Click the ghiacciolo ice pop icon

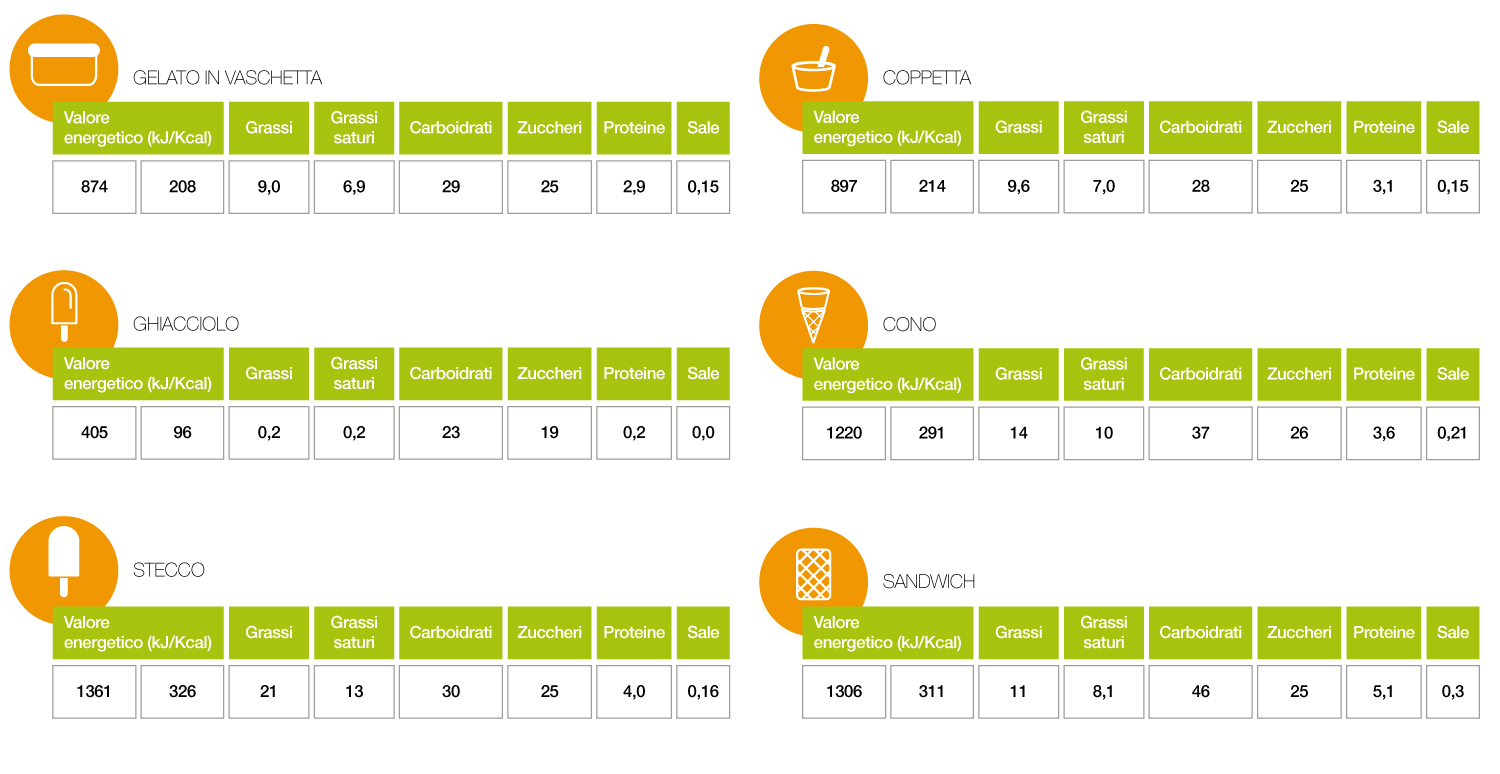pos(64,310)
